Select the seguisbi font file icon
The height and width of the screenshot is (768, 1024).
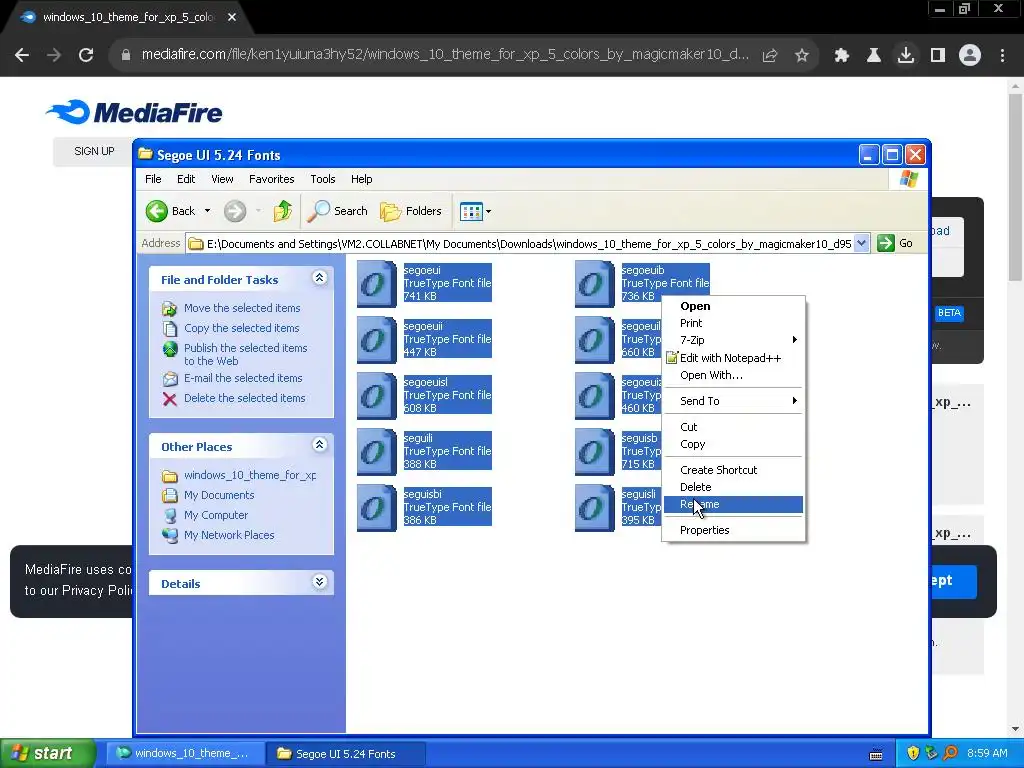(x=377, y=509)
